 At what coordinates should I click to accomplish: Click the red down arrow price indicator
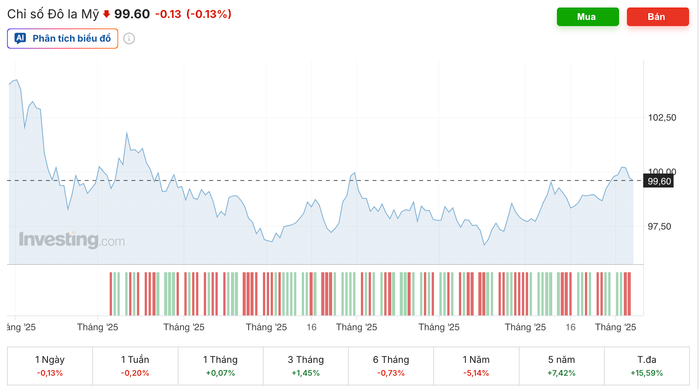pyautogui.click(x=106, y=14)
